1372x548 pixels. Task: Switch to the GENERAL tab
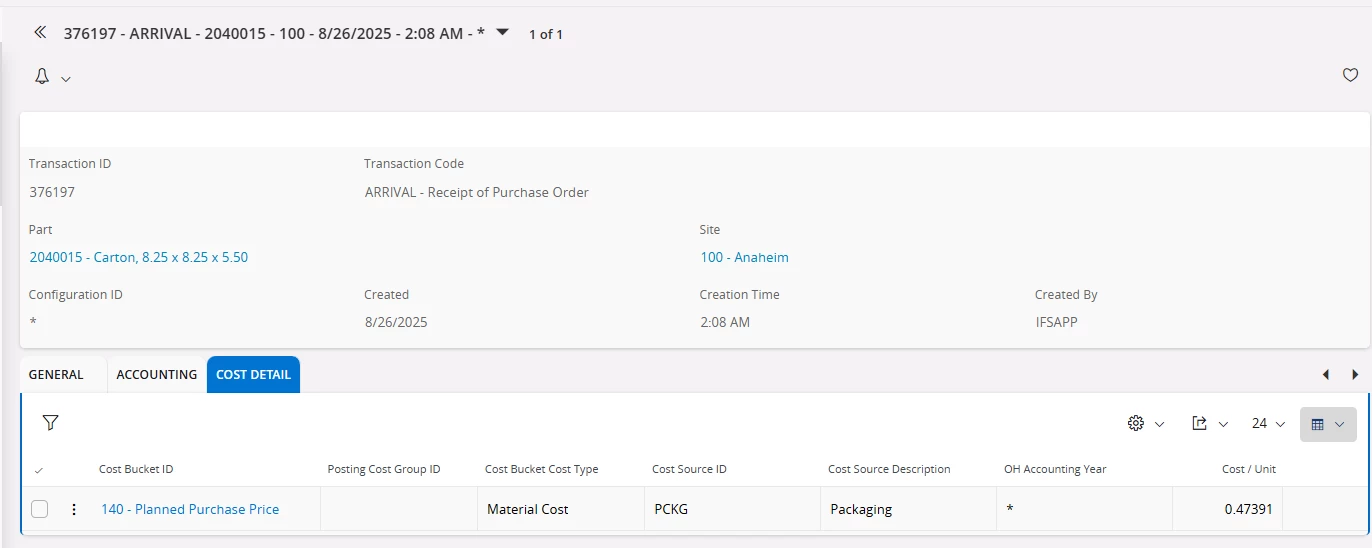coord(56,375)
